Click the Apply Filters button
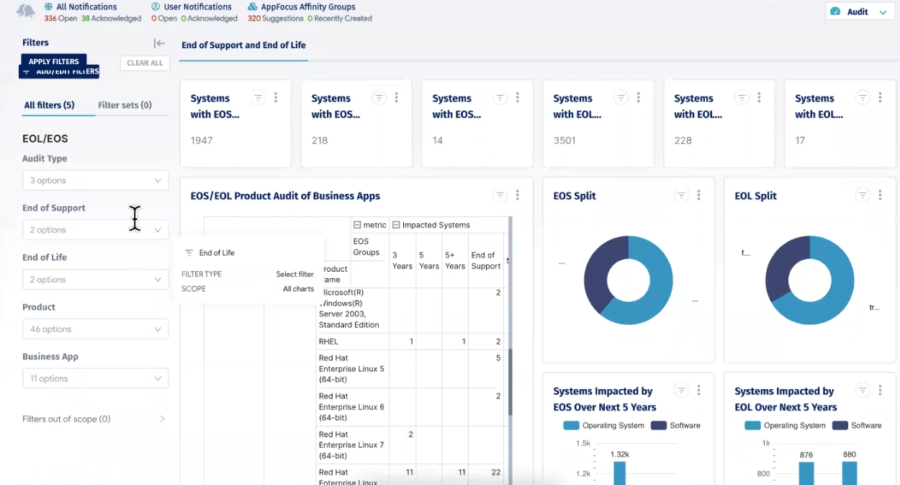Image resolution: width=900 pixels, height=485 pixels. [x=53, y=61]
